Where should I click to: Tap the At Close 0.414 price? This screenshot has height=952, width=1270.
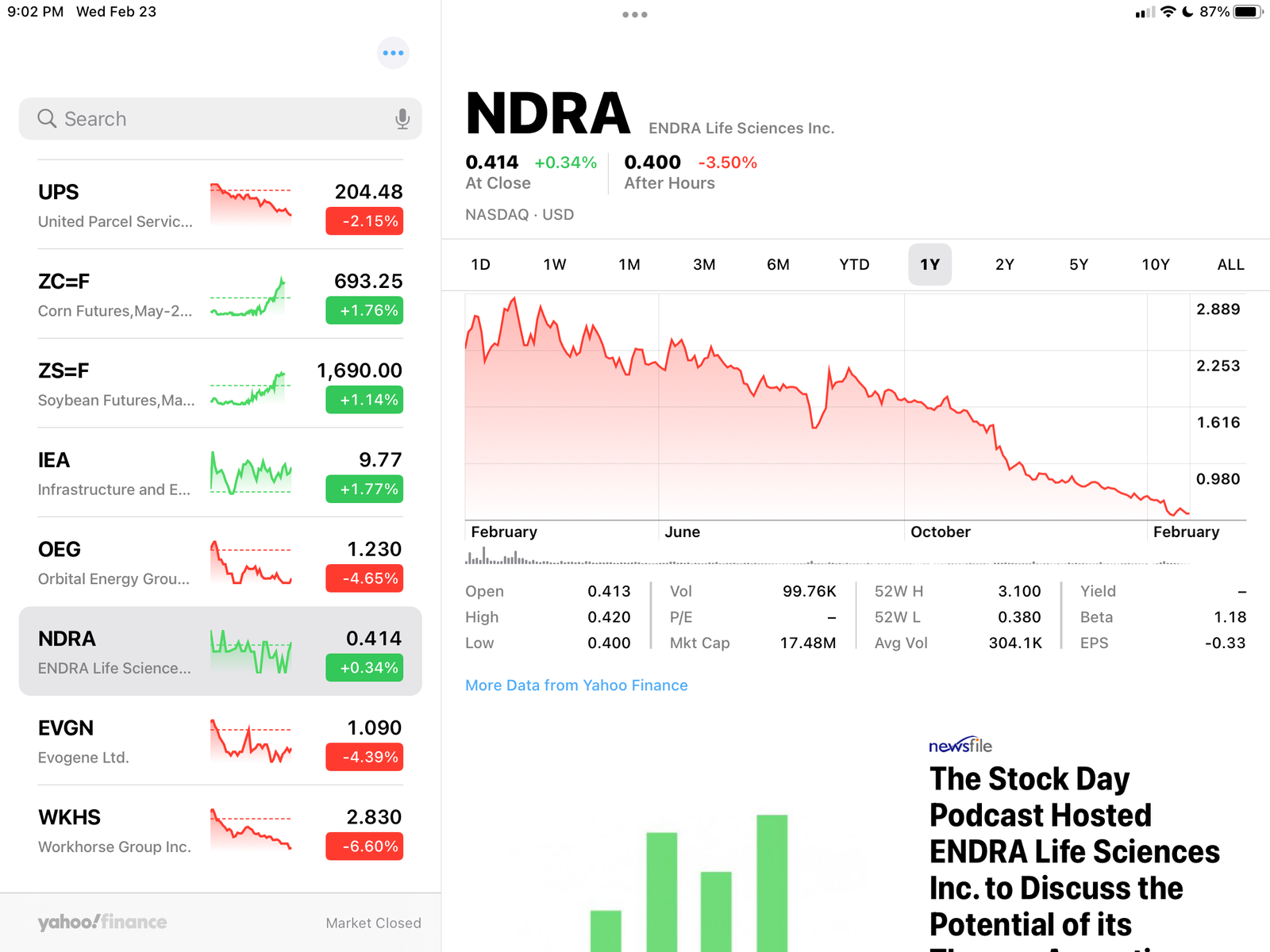[492, 162]
